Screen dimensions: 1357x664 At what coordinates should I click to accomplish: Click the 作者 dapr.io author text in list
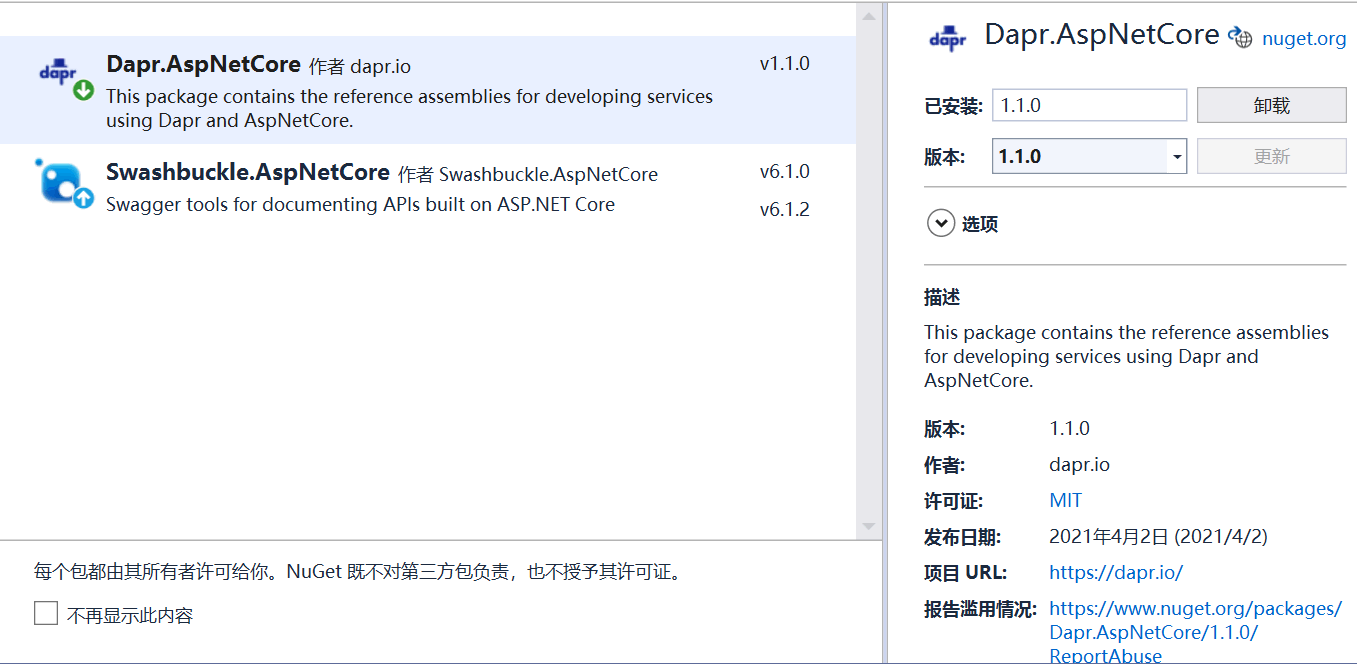pyautogui.click(x=359, y=66)
